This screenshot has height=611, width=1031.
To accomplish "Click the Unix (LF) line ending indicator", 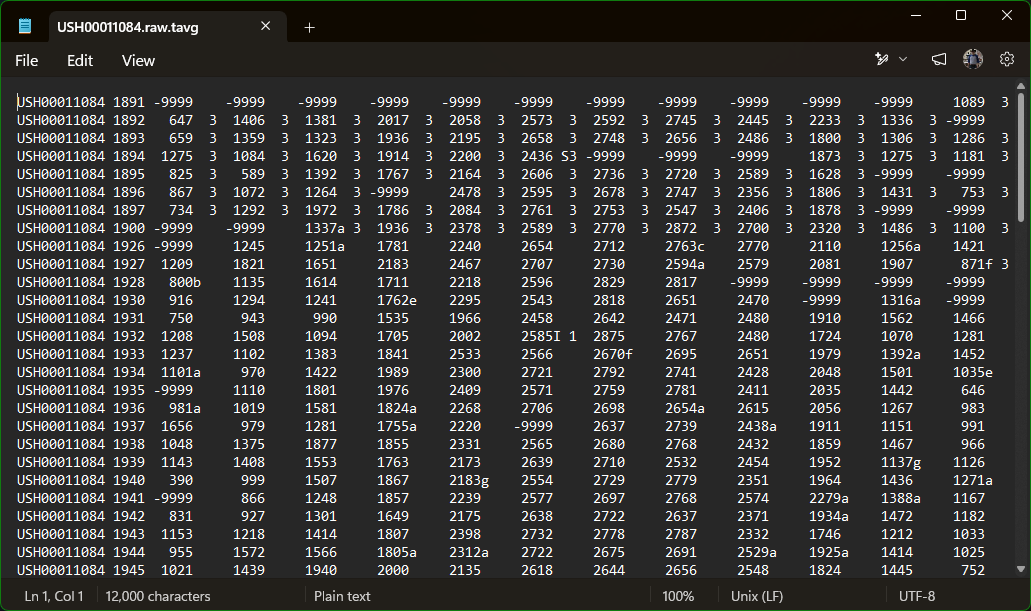I will coord(757,596).
